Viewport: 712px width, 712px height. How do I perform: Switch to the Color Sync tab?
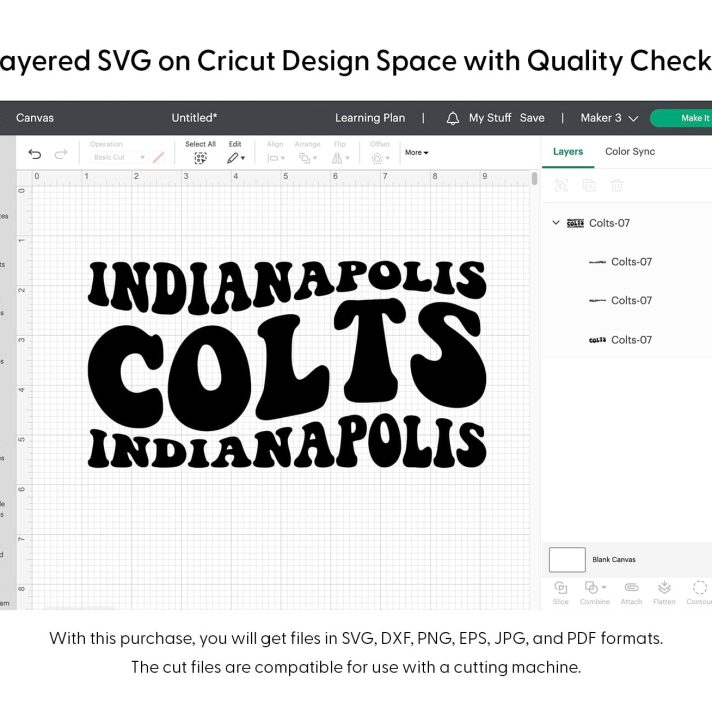click(630, 151)
